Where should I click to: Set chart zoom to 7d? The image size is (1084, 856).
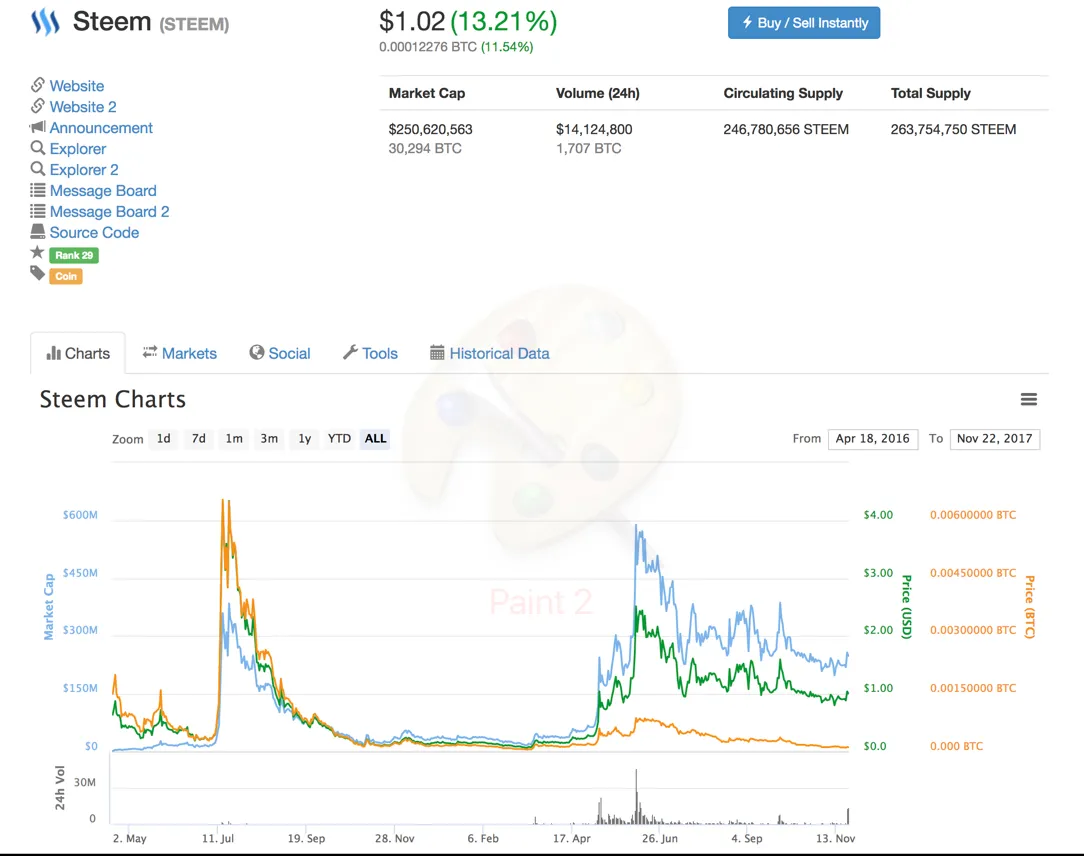[x=199, y=438]
